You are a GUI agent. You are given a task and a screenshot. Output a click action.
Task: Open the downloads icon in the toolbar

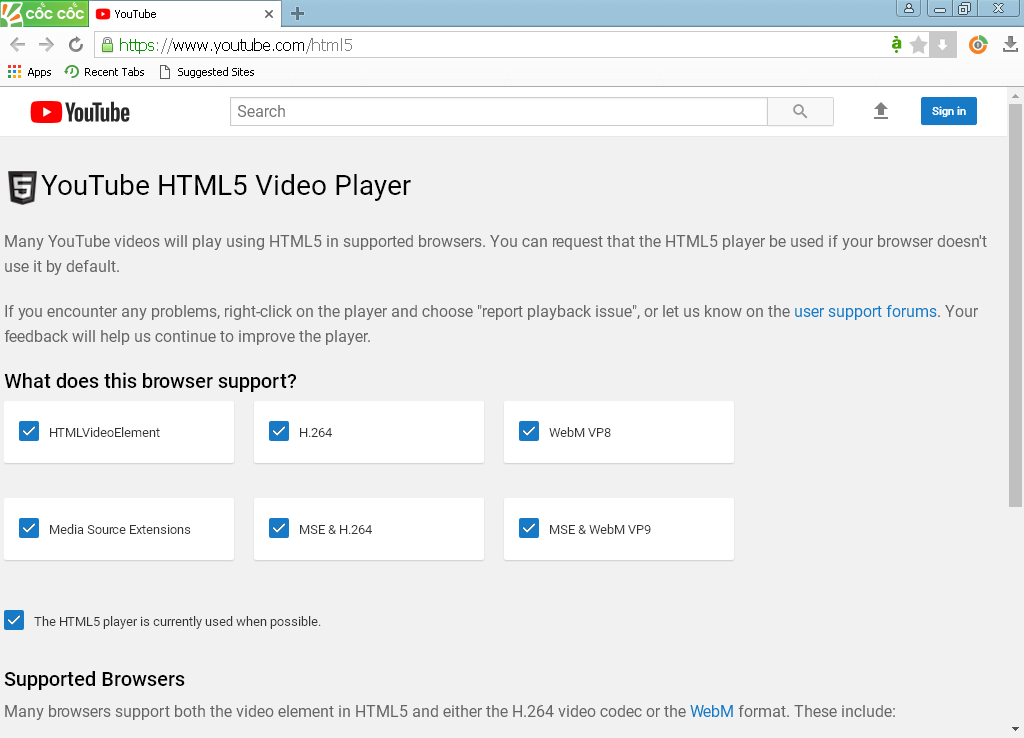click(1010, 45)
